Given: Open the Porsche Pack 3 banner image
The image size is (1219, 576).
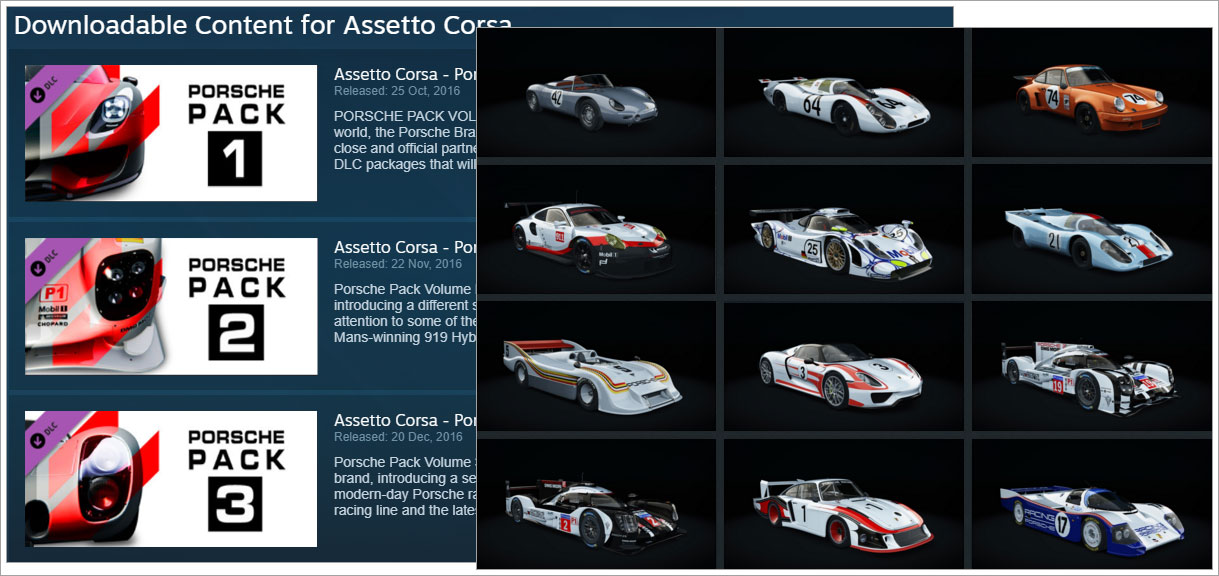Looking at the screenshot, I should coord(171,479).
